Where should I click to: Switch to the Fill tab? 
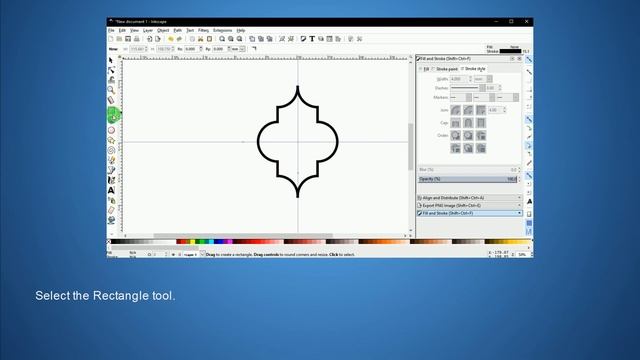coord(424,69)
